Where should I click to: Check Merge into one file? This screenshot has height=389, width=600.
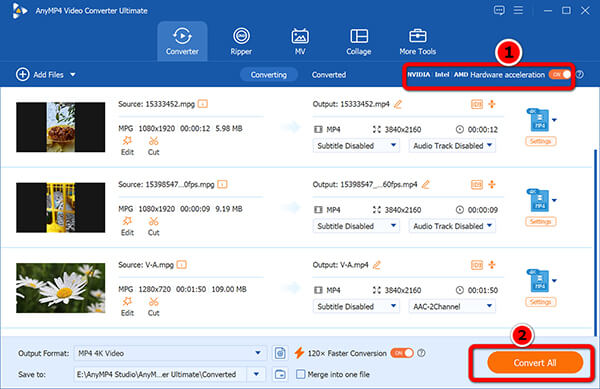(301, 374)
